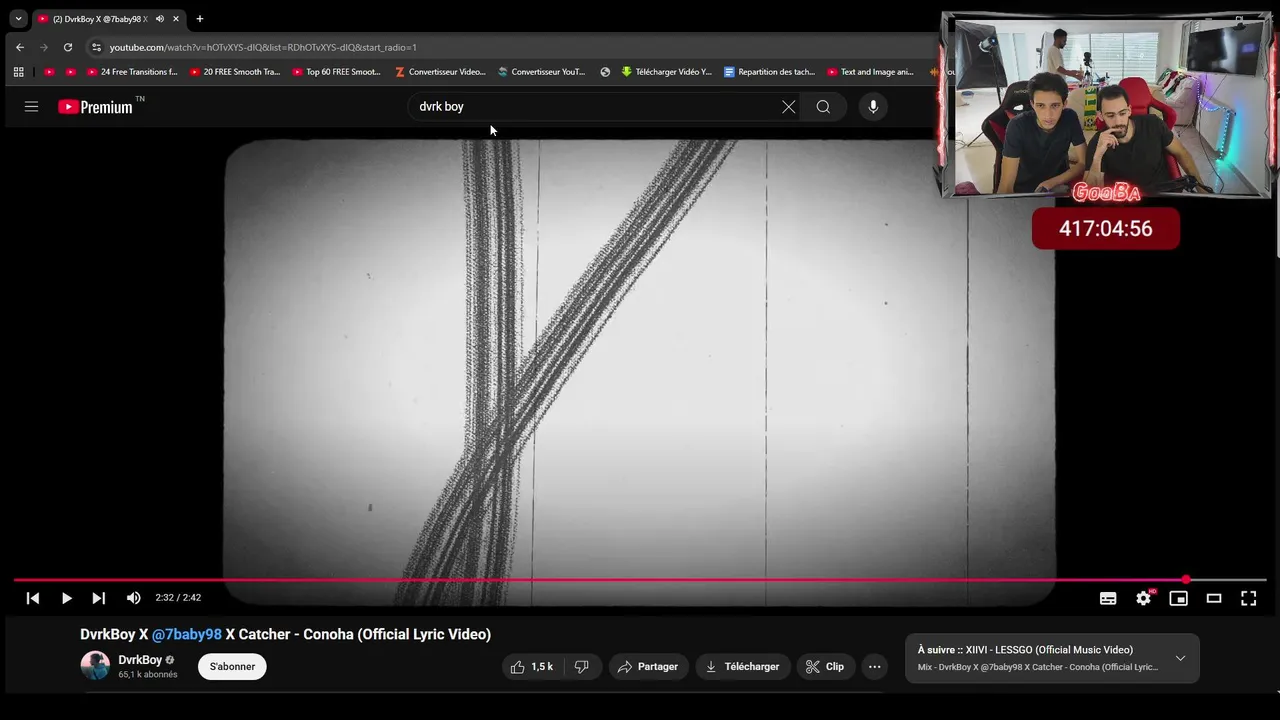Open 'Repartition des tach...' bookmark
This screenshot has width=1280, height=720.
(769, 72)
